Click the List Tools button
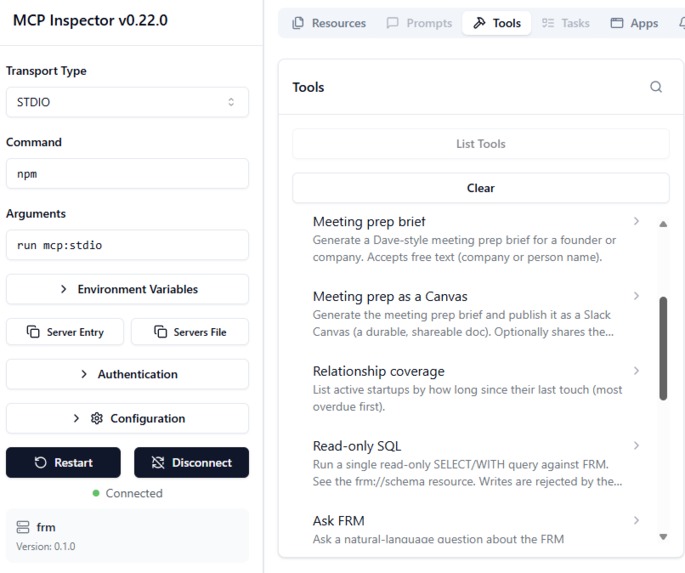This screenshot has height=573, width=685. tap(481, 144)
